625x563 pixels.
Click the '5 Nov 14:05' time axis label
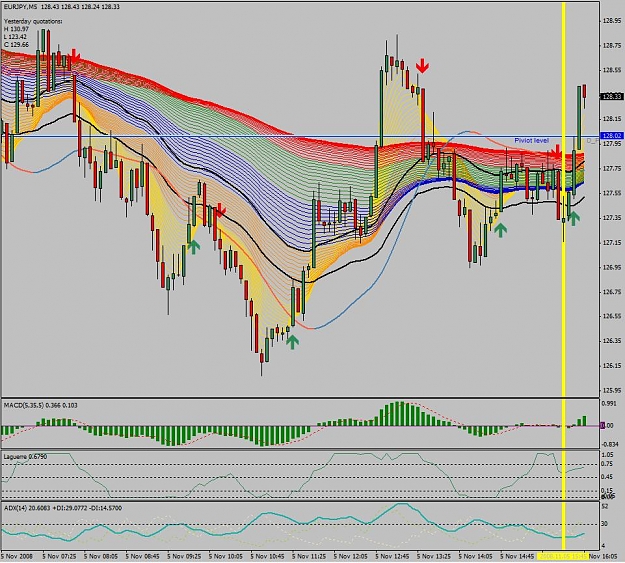coord(476,556)
